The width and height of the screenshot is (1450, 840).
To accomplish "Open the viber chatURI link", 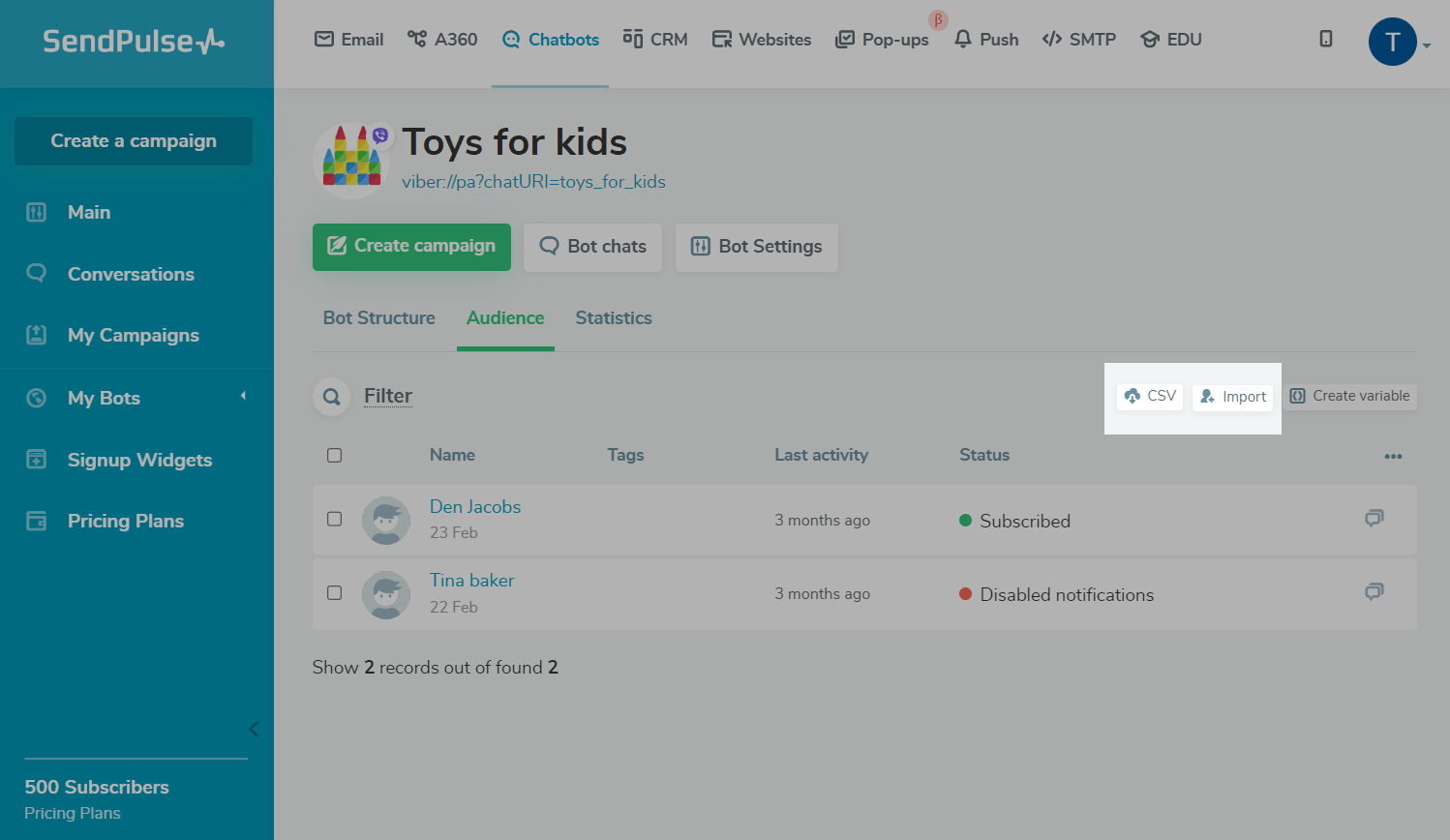I will click(533, 182).
